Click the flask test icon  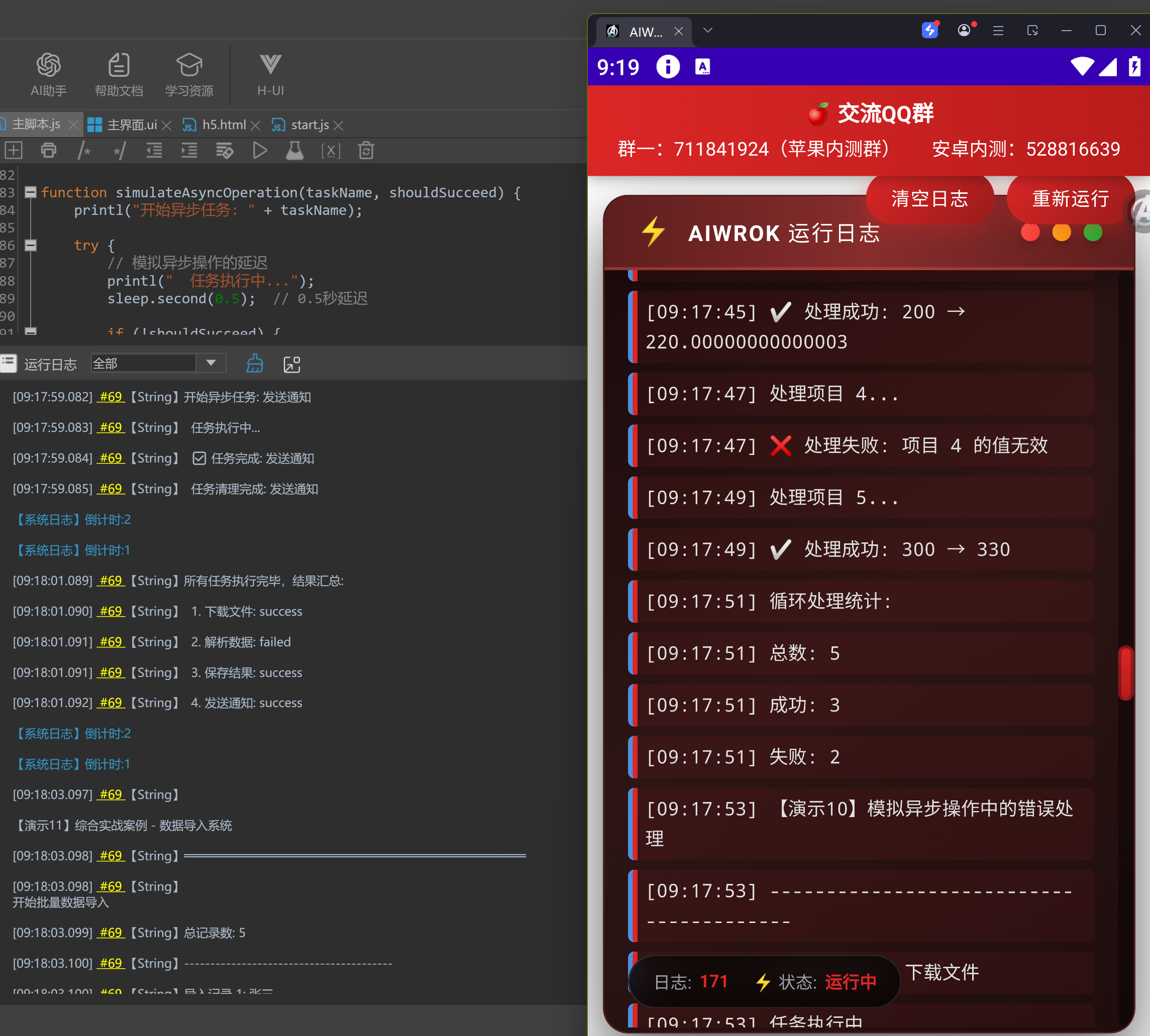point(294,150)
